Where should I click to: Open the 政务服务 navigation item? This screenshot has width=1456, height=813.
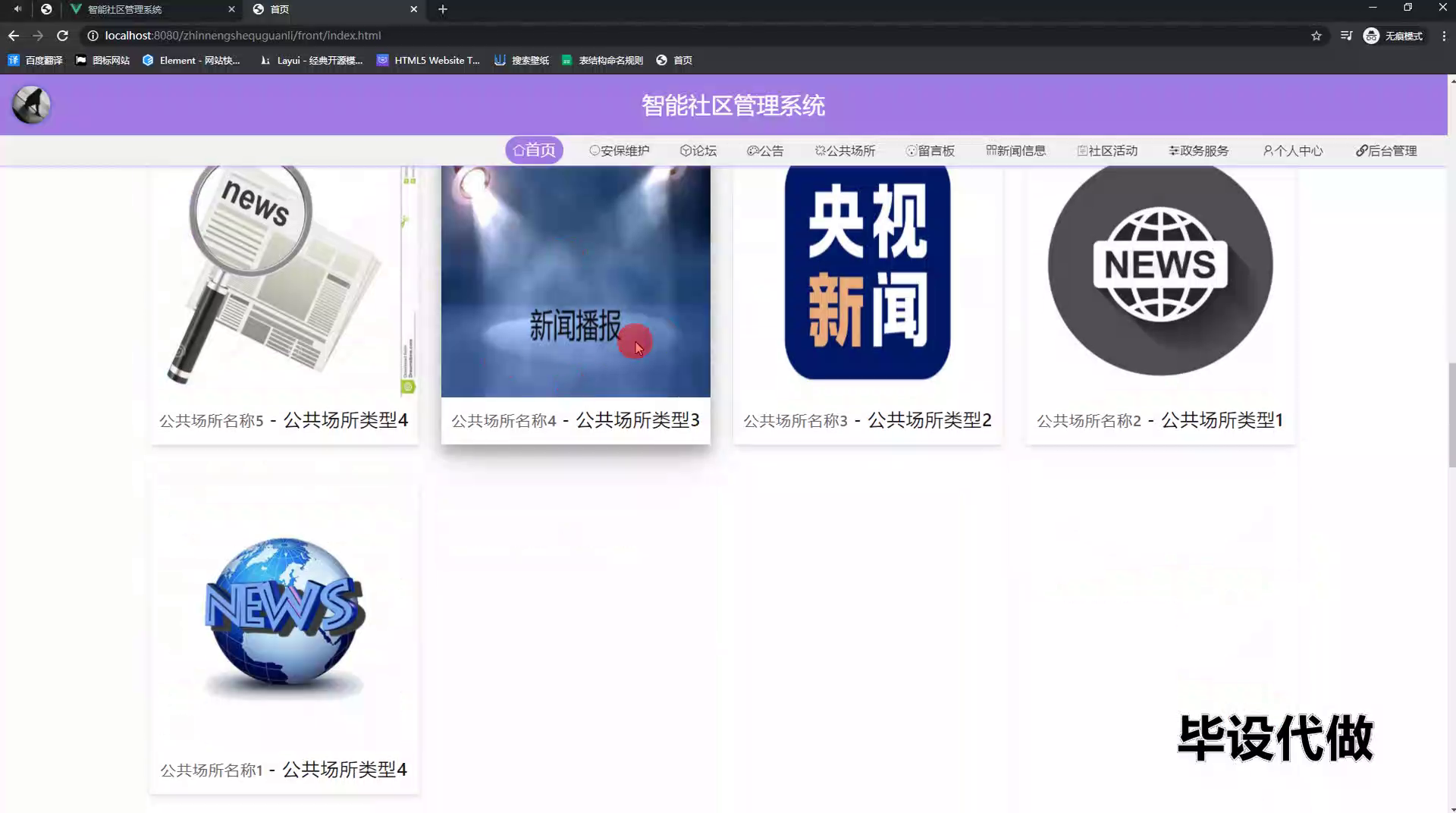[x=1199, y=151]
